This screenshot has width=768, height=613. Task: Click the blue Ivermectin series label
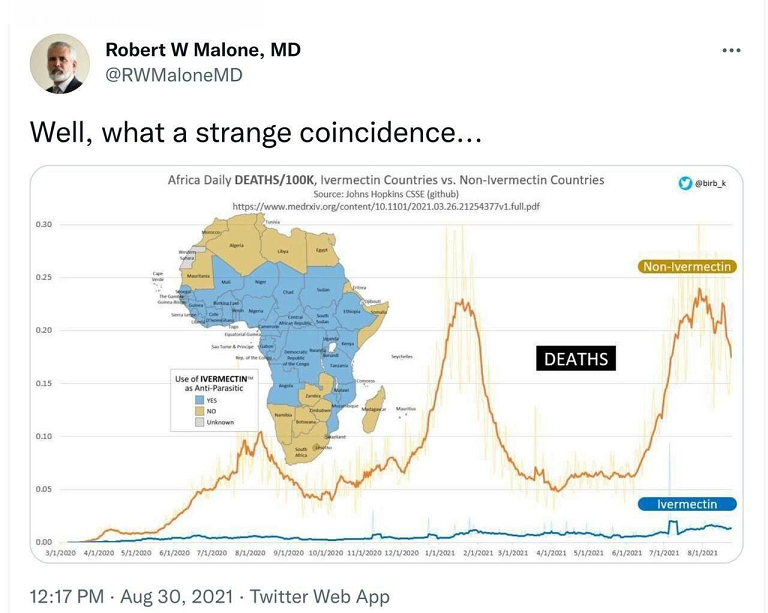tap(686, 504)
